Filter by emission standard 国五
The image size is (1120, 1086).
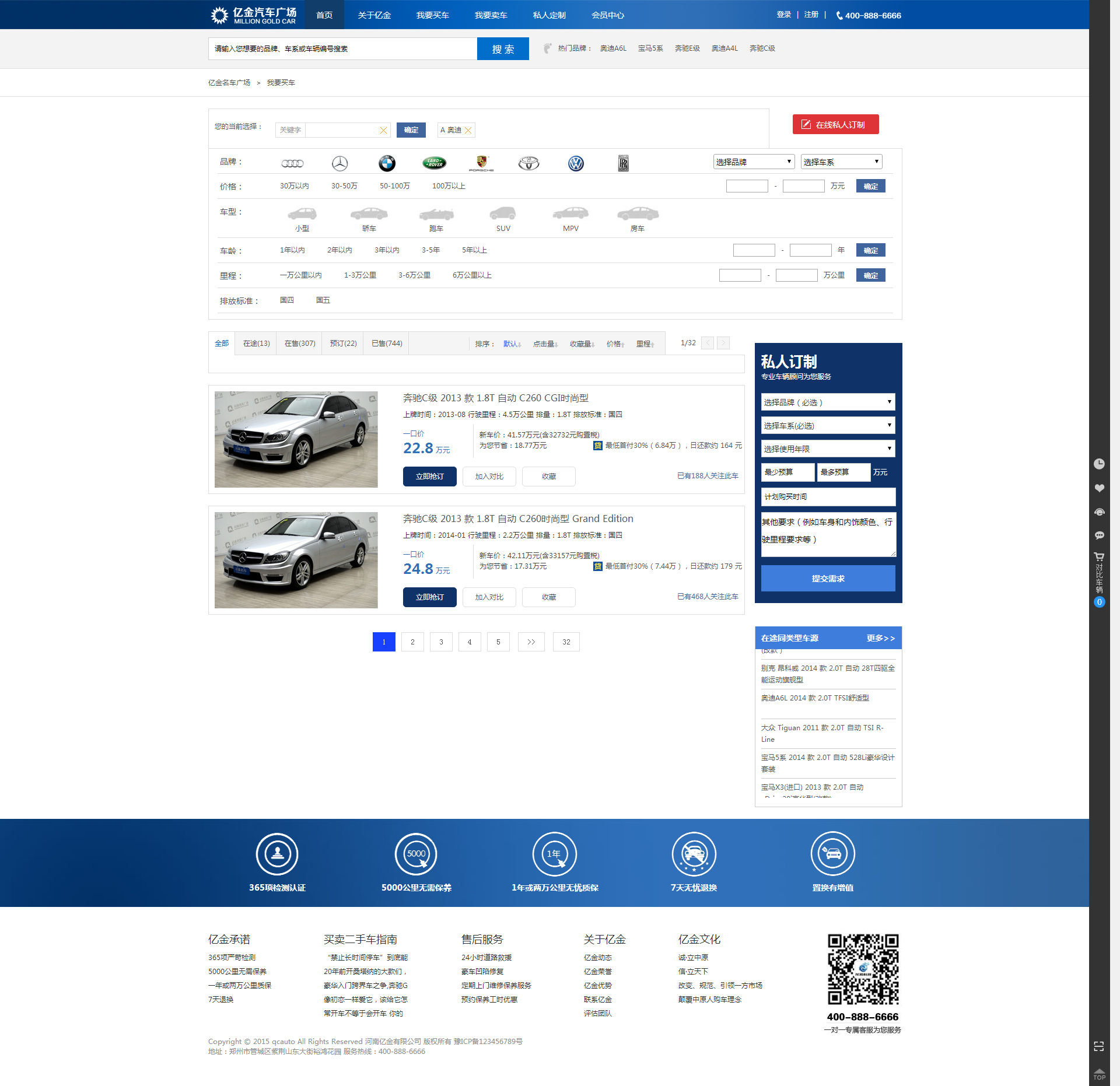point(323,300)
